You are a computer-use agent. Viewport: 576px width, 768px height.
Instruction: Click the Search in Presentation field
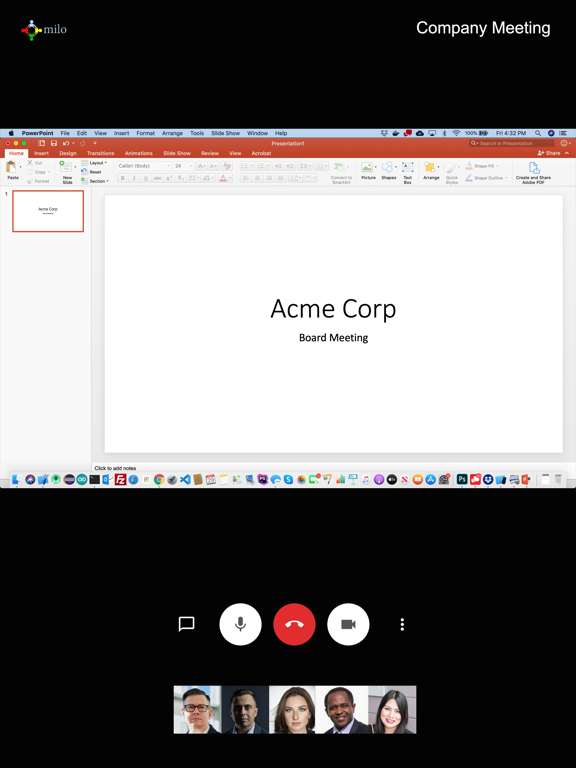[x=511, y=143]
